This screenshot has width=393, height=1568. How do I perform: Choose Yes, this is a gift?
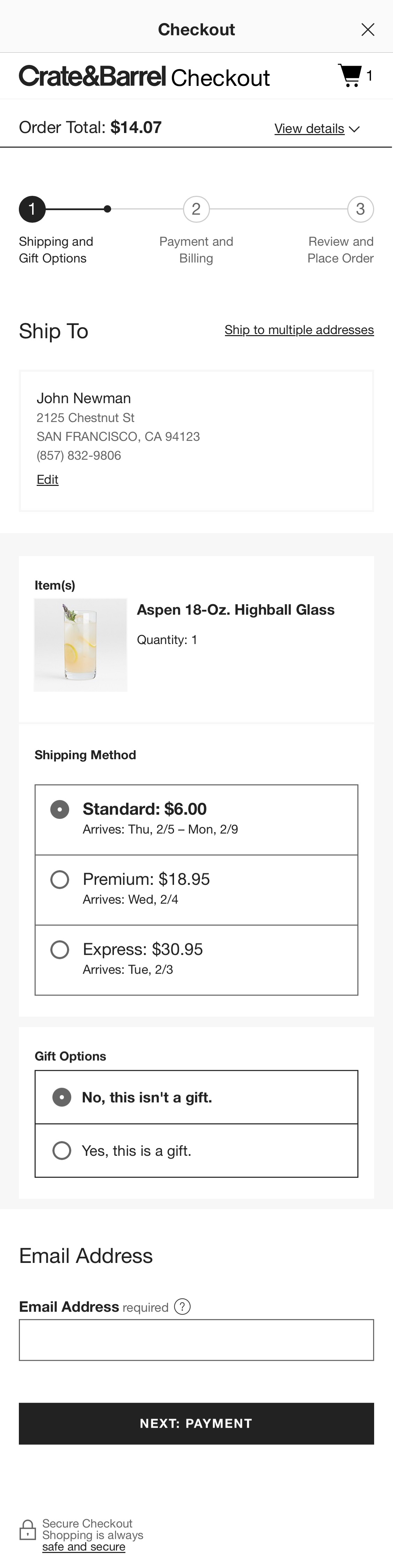[61, 1151]
